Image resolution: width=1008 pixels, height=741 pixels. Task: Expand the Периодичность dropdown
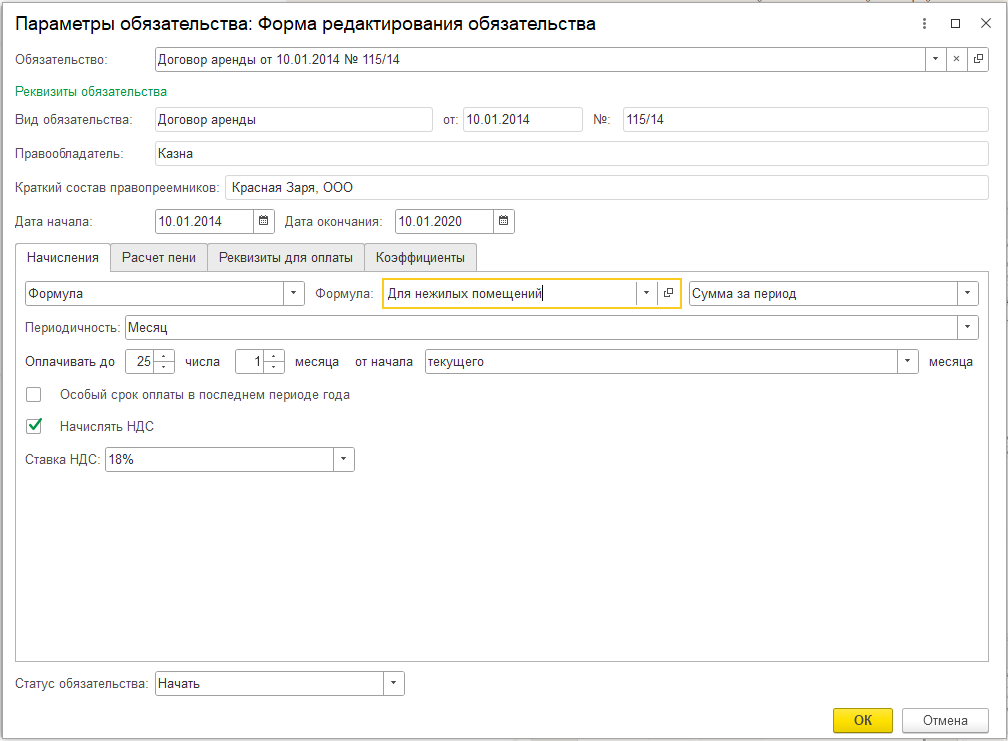point(968,327)
